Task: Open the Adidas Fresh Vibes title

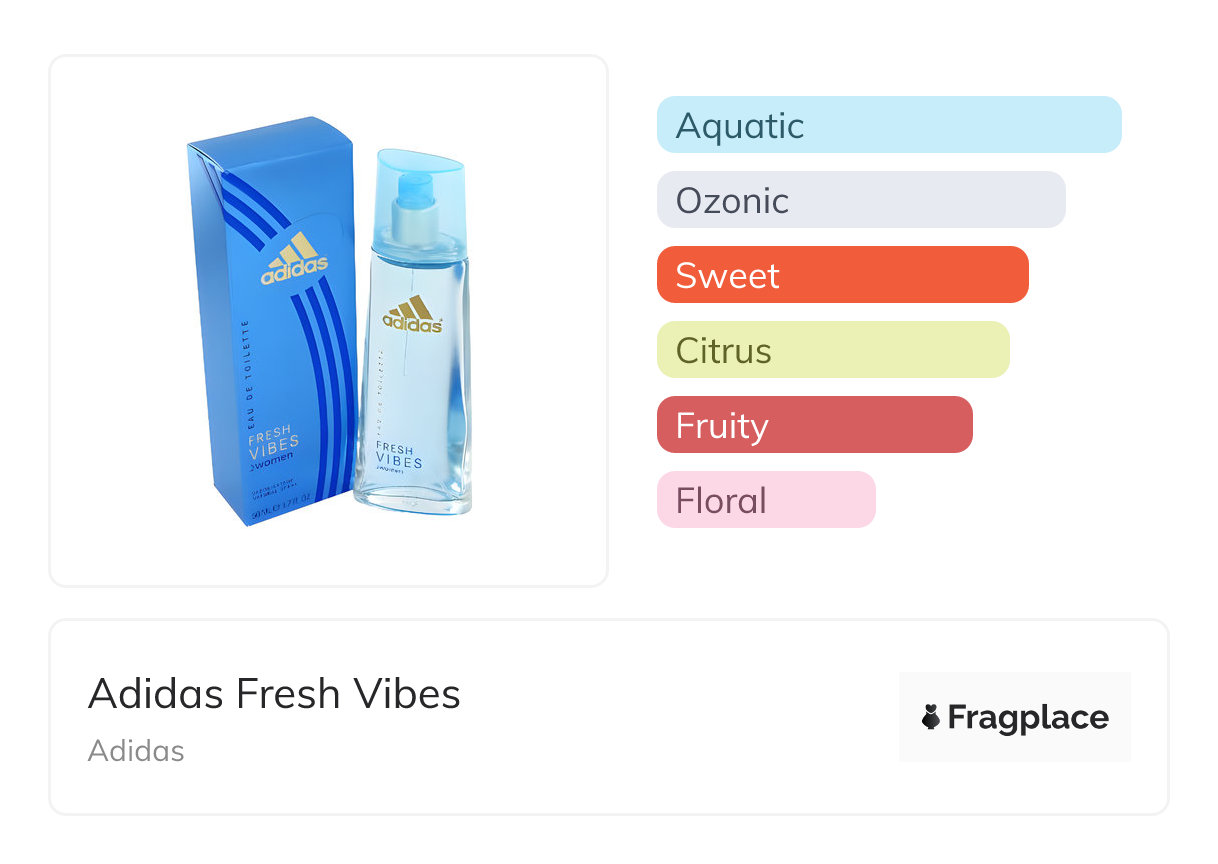Action: click(274, 693)
